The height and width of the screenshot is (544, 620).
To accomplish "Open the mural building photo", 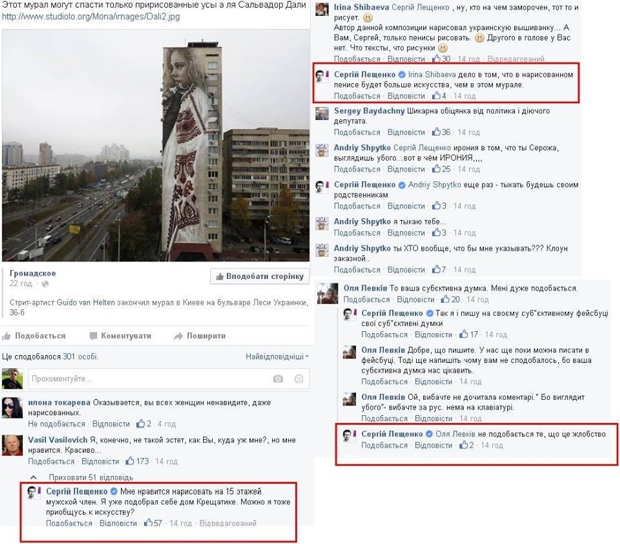I will pyautogui.click(x=156, y=145).
